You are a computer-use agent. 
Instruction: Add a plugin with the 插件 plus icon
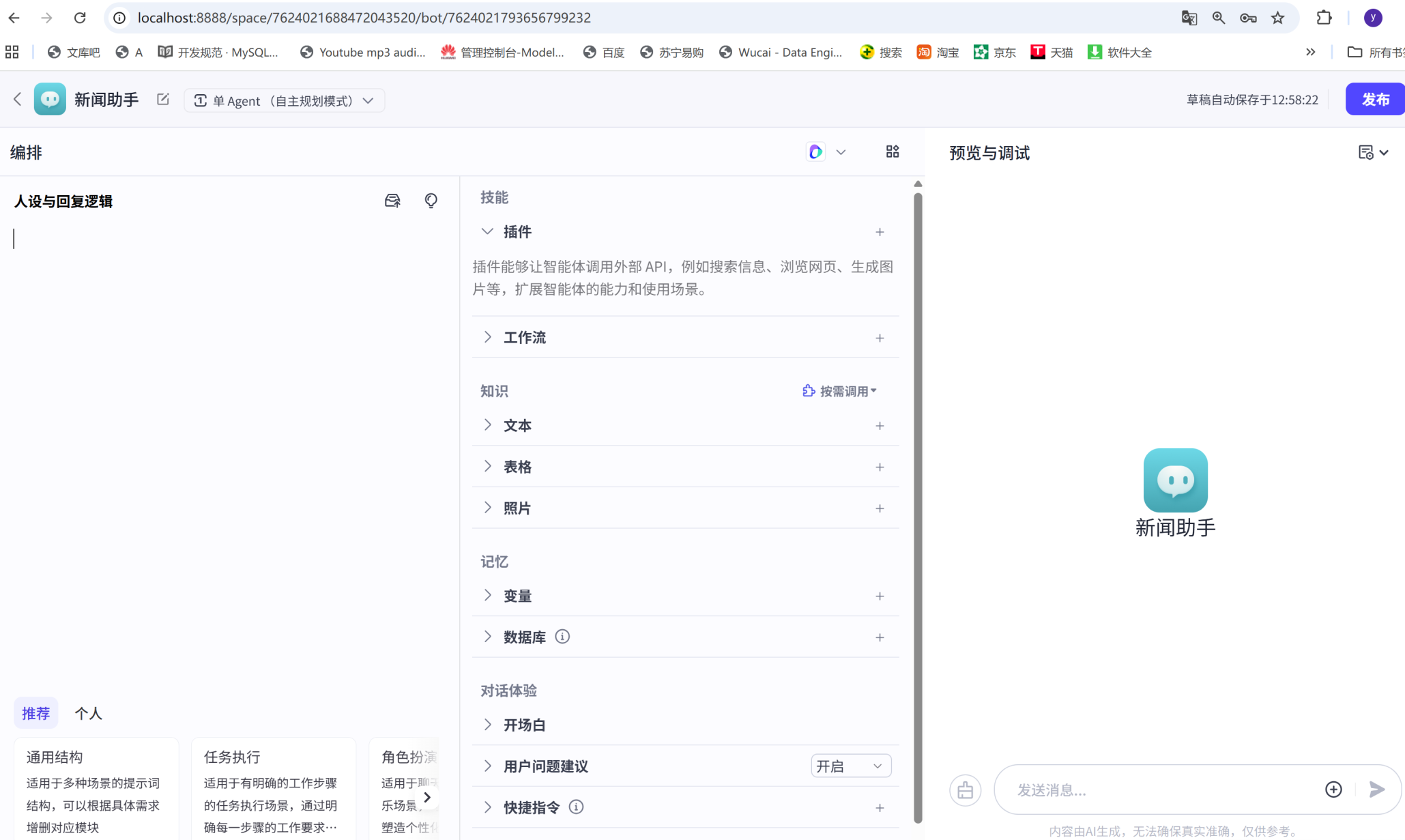coord(880,232)
